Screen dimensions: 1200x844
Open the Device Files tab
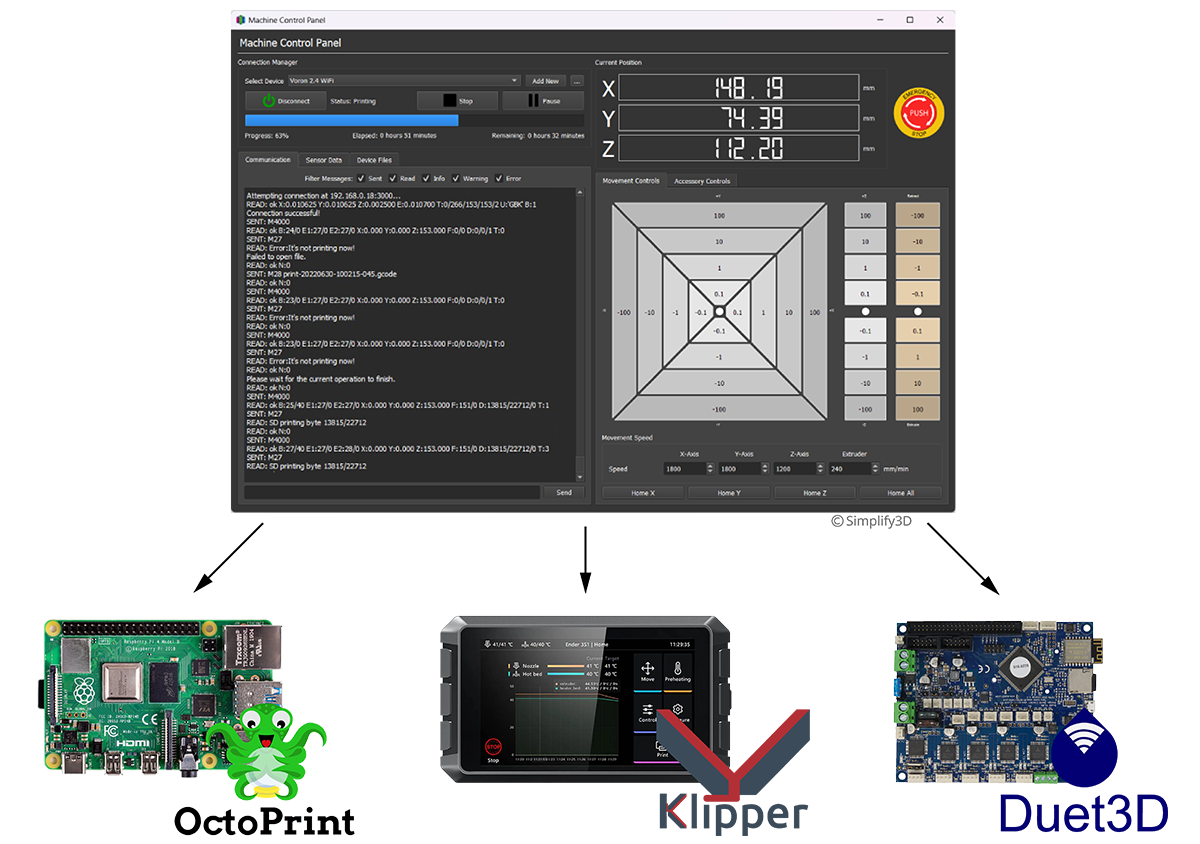tap(375, 159)
